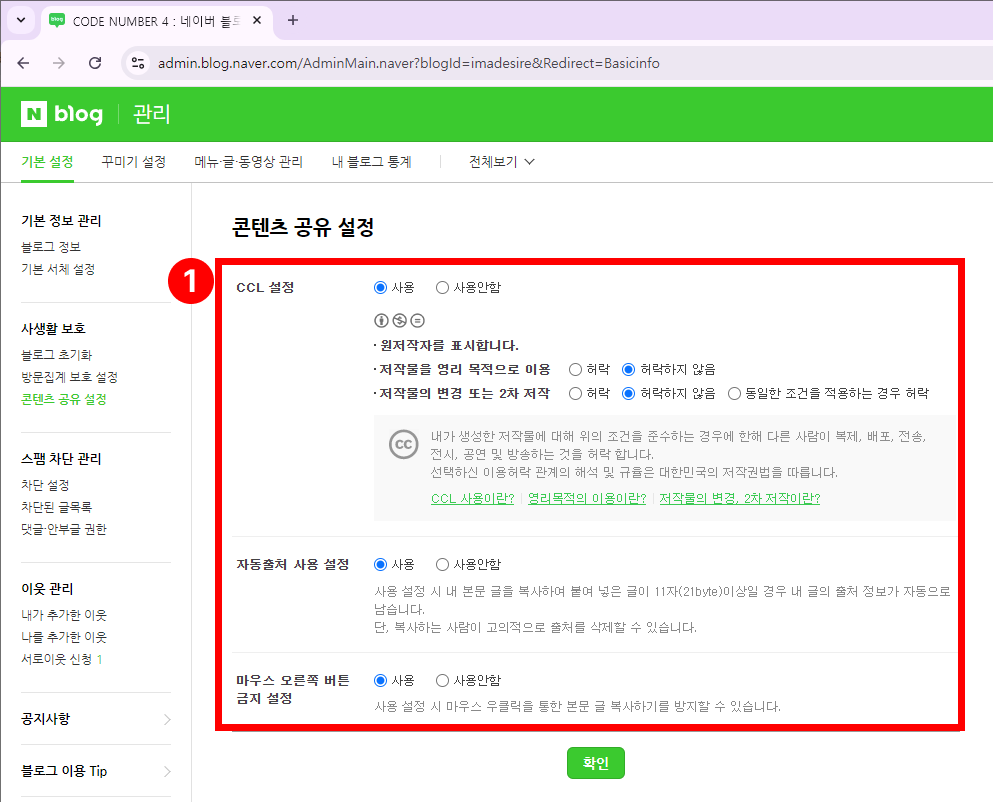The height and width of the screenshot is (802, 993).
Task: Switch to the 꾸미기 설정 tab
Action: 133,162
